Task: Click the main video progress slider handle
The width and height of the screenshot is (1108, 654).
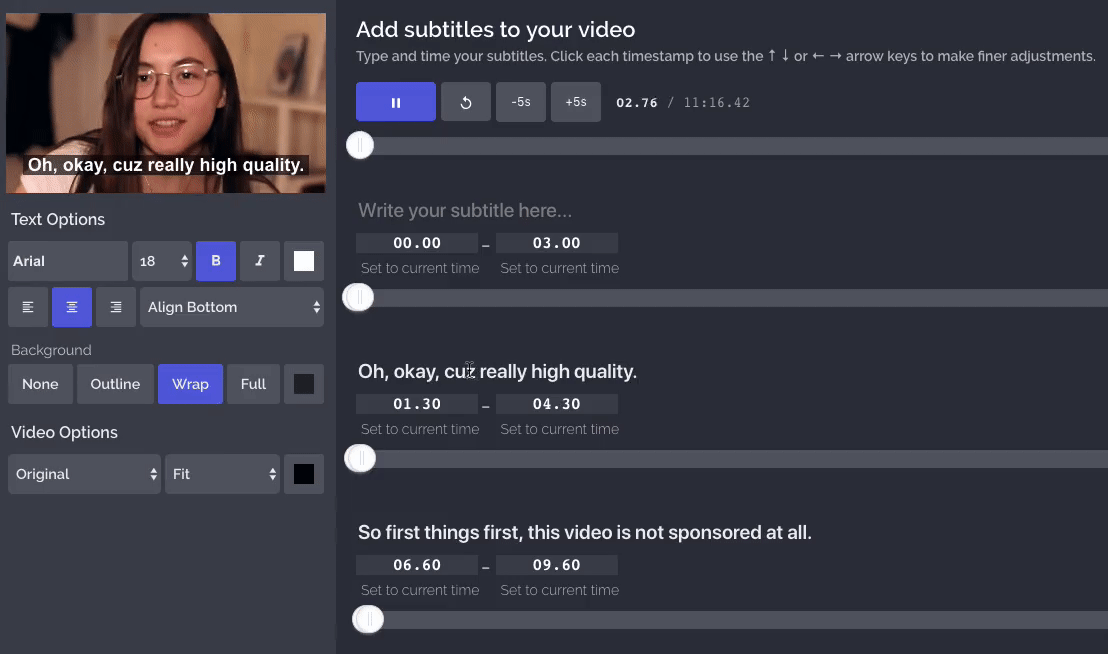Action: point(360,145)
